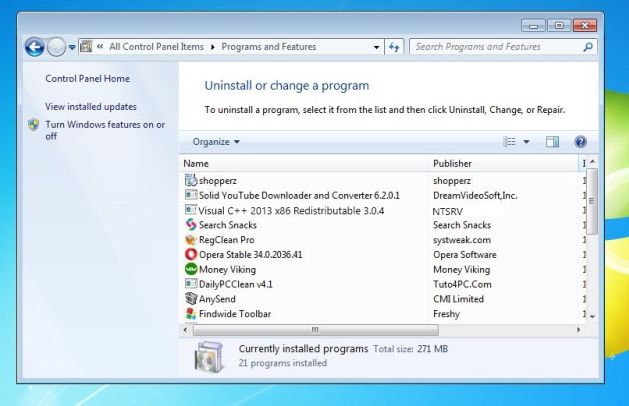This screenshot has width=629, height=406.
Task: Click the greyed forward navigation button
Action: click(56, 47)
